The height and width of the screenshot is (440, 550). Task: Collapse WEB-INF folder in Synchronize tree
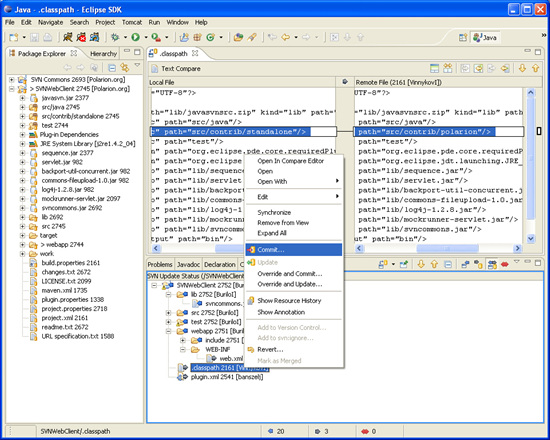pyautogui.click(x=183, y=349)
